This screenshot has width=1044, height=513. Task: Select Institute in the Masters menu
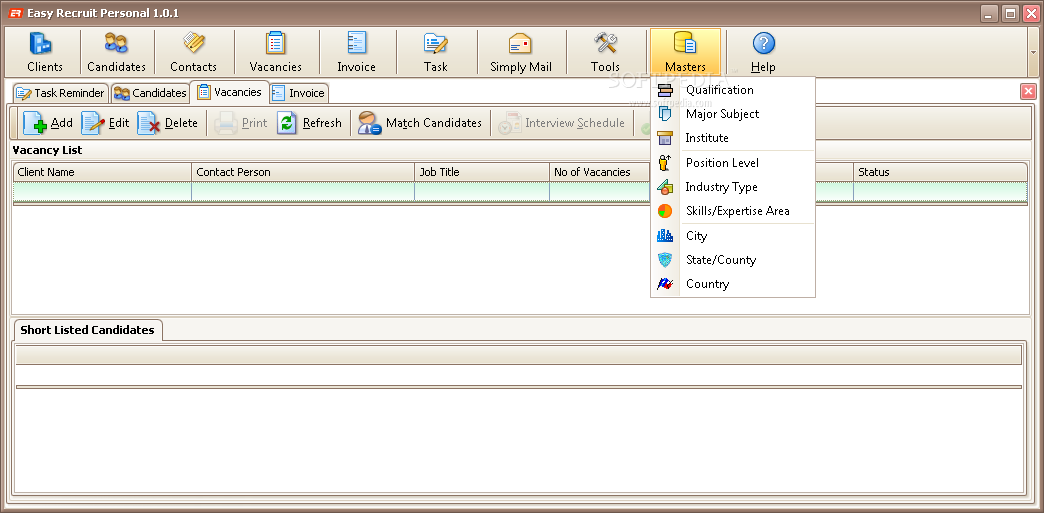tap(732, 138)
